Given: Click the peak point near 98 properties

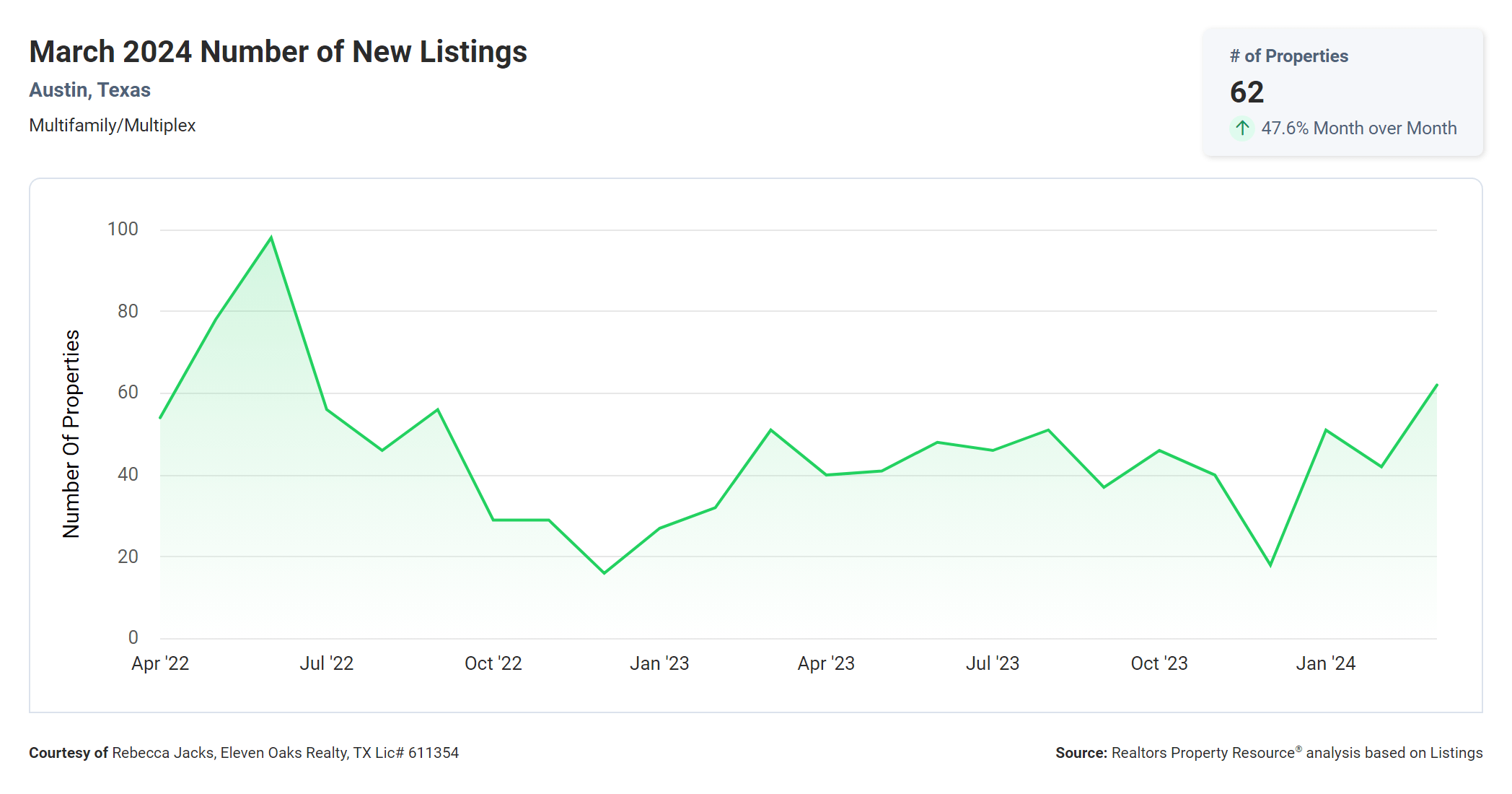Looking at the screenshot, I should [271, 237].
